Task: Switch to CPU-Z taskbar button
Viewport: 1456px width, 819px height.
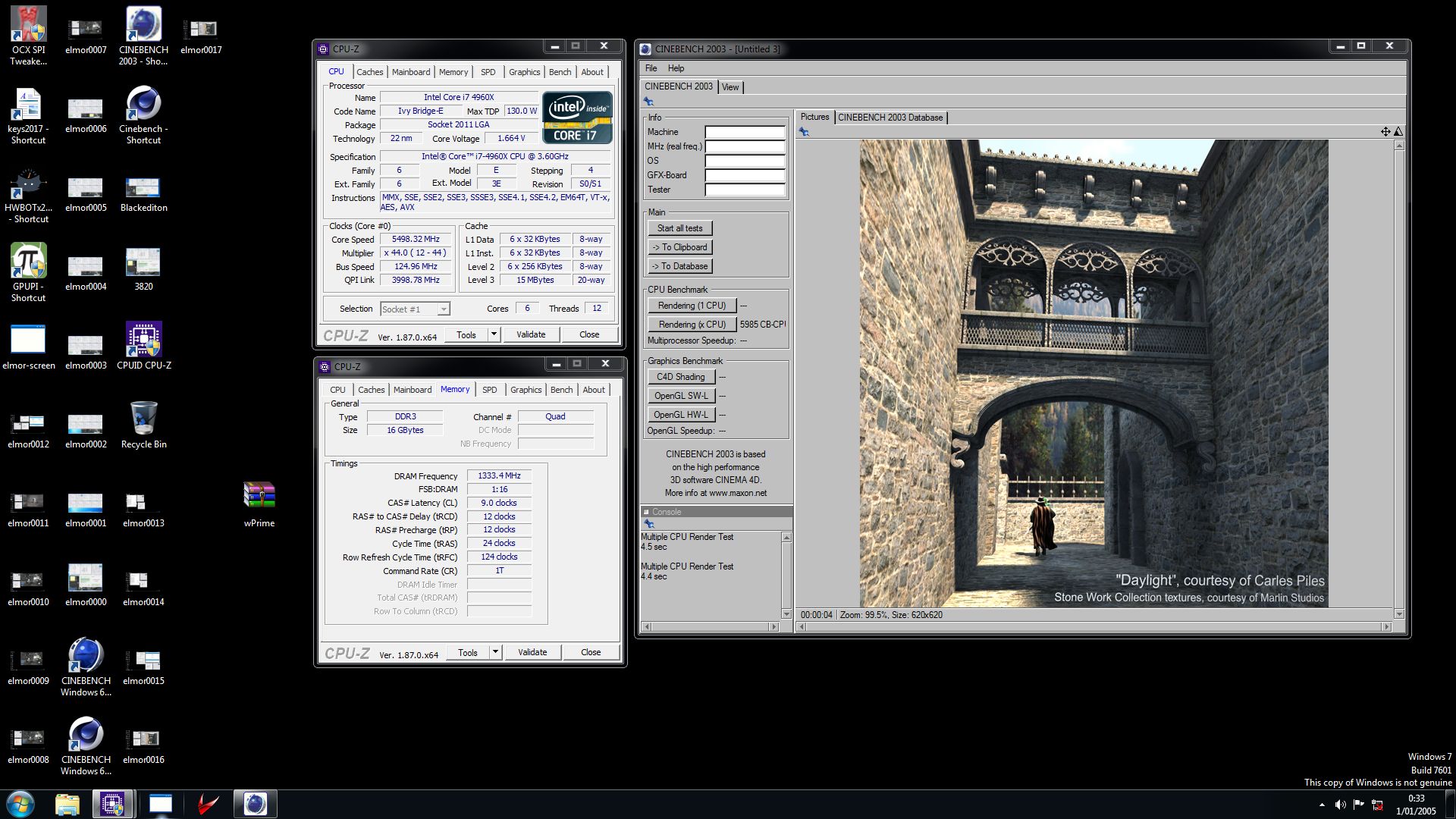Action: click(x=113, y=804)
